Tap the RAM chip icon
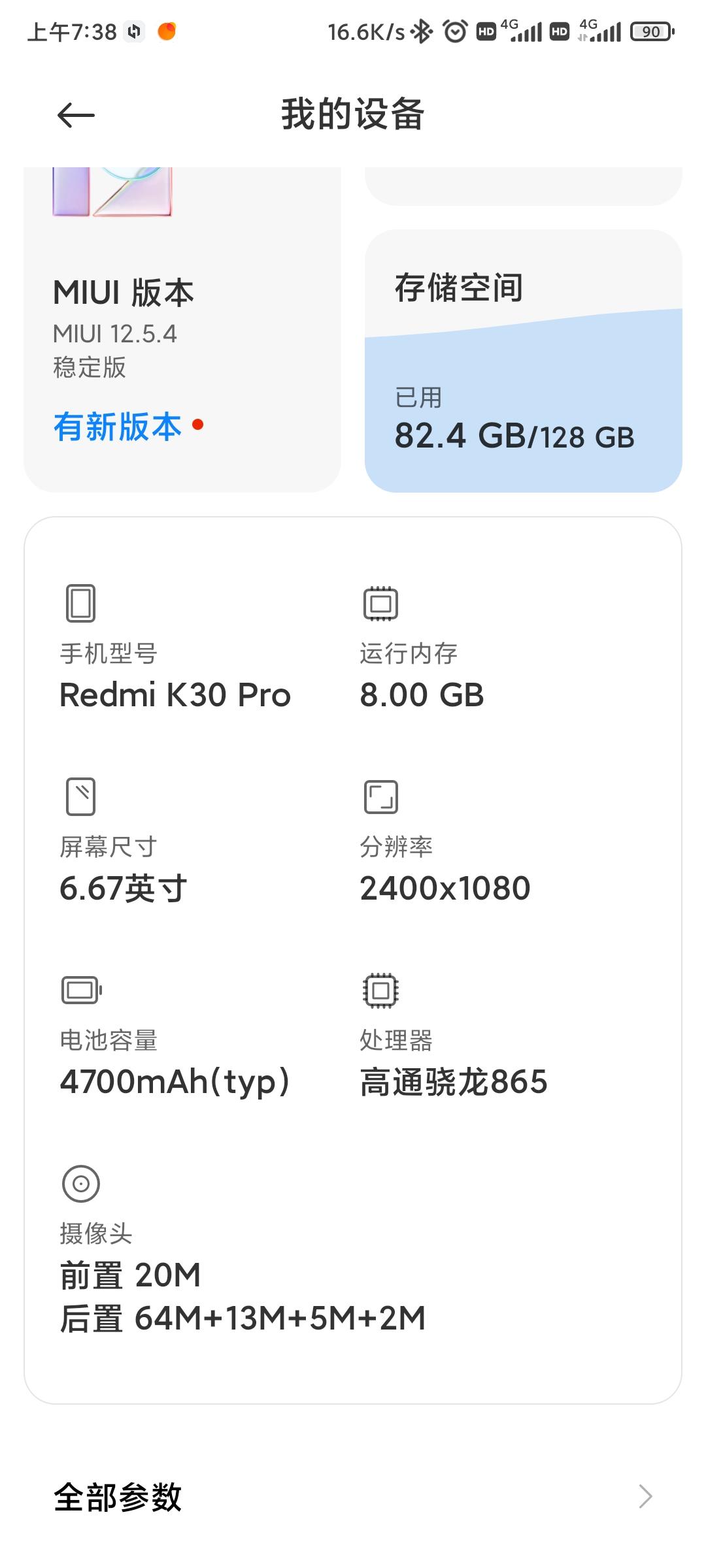 click(380, 603)
